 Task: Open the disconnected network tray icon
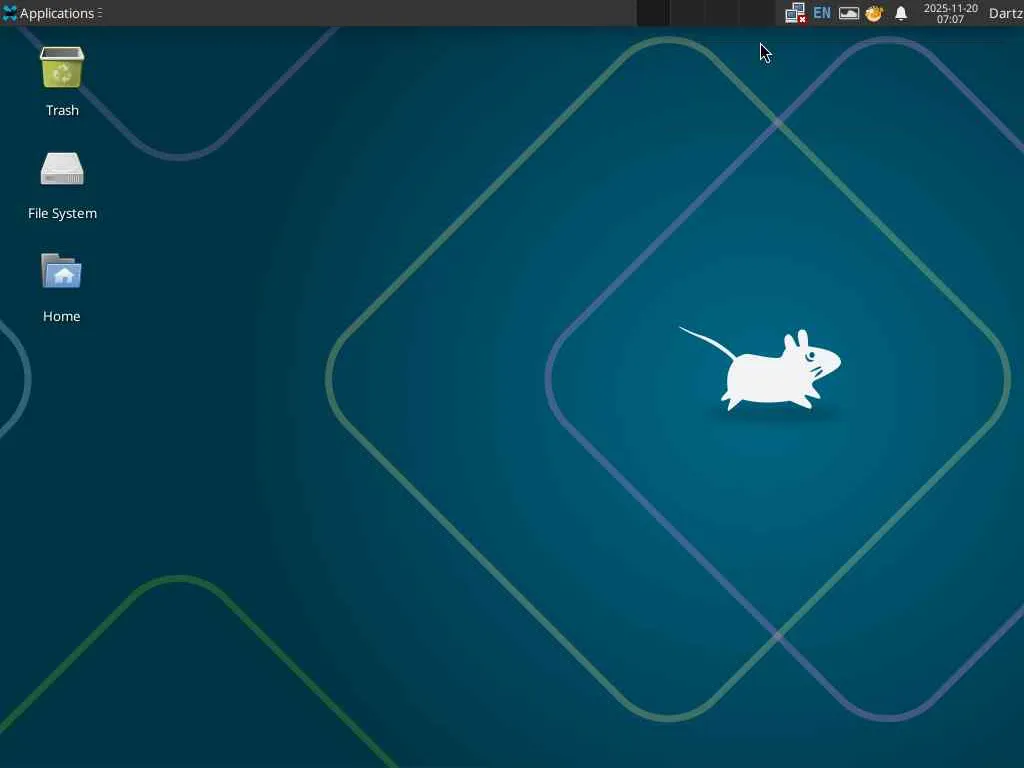(x=795, y=13)
